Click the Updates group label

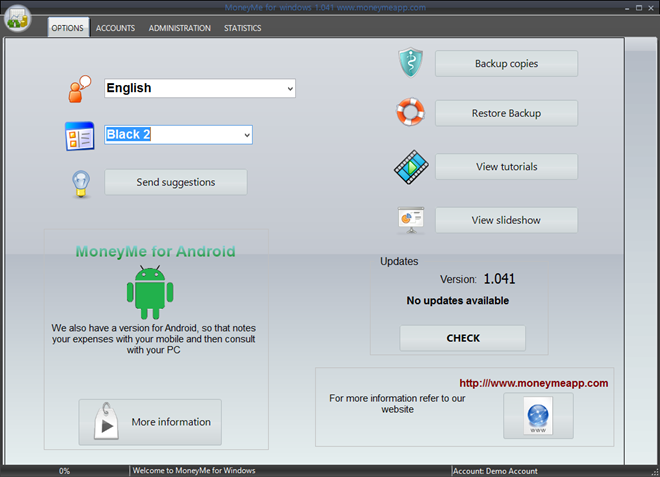[x=399, y=261]
